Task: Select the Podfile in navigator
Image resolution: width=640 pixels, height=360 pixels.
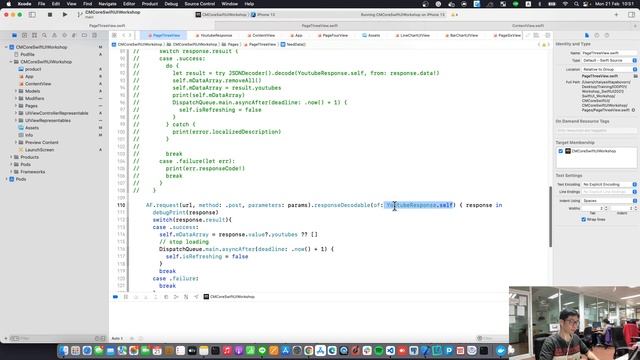Action: pyautogui.click(x=27, y=54)
